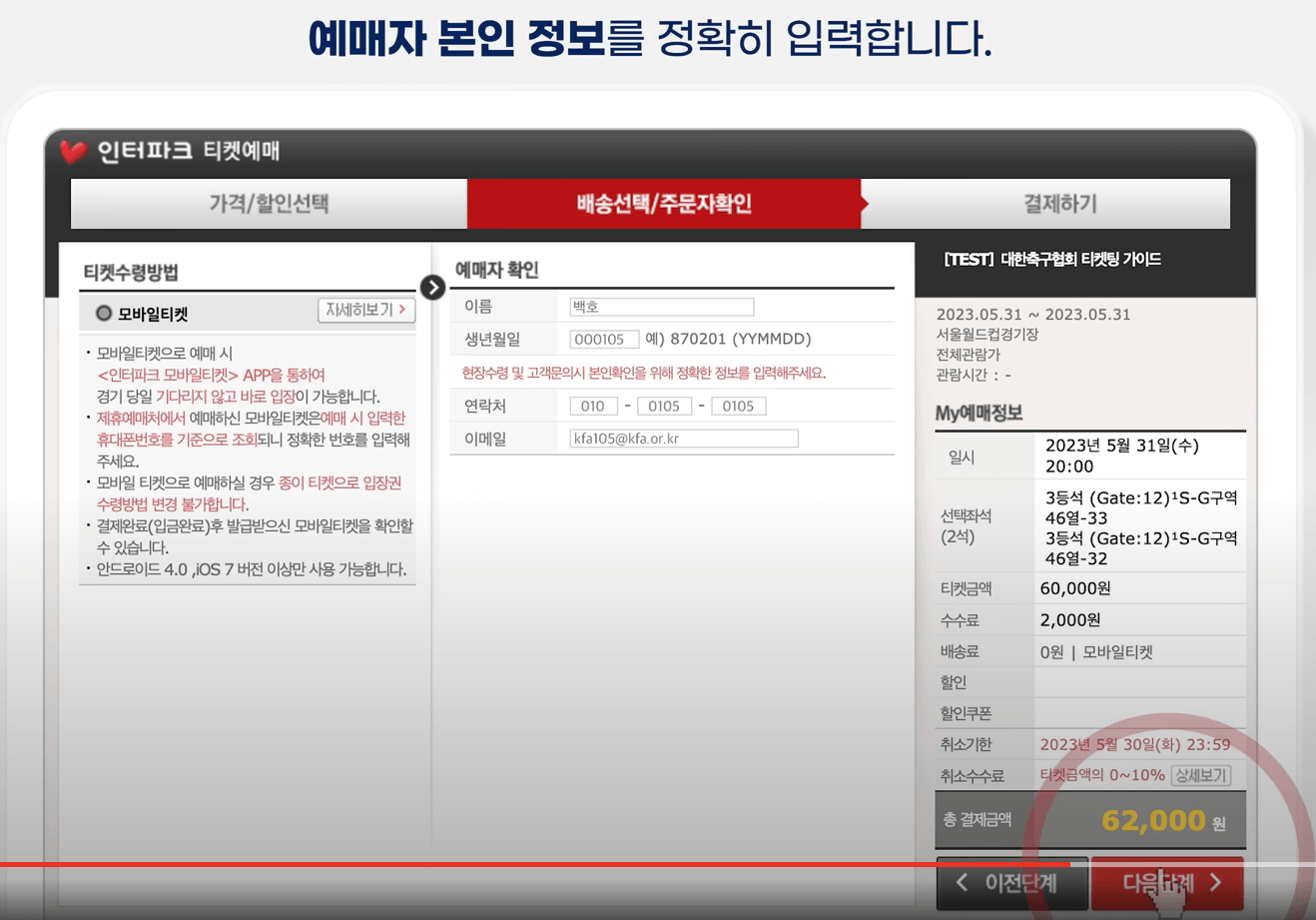The image size is (1316, 920).
Task: Switch to the 가격/할인선택 tab
Action: pyautogui.click(x=268, y=203)
